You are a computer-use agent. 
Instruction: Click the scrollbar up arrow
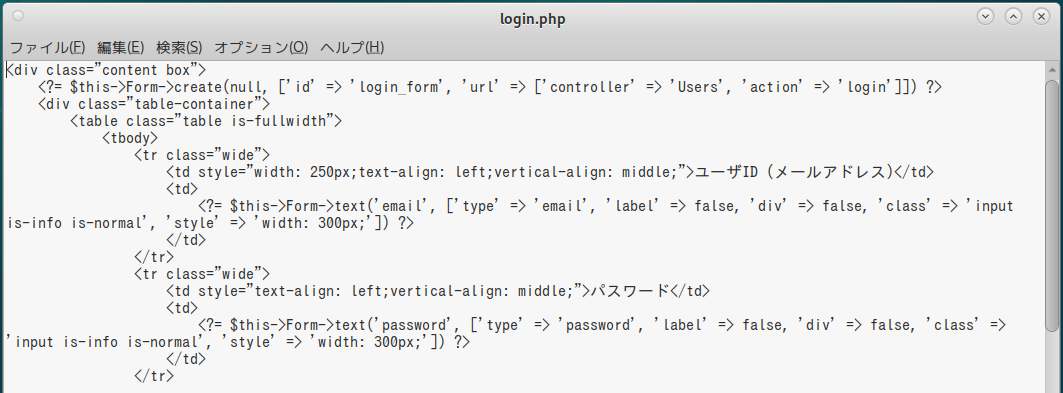[1052, 68]
